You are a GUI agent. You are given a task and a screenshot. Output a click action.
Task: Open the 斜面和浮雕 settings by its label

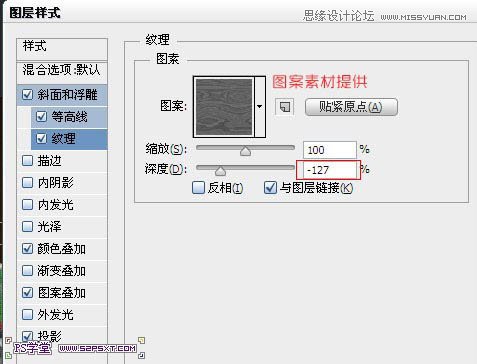coord(67,95)
